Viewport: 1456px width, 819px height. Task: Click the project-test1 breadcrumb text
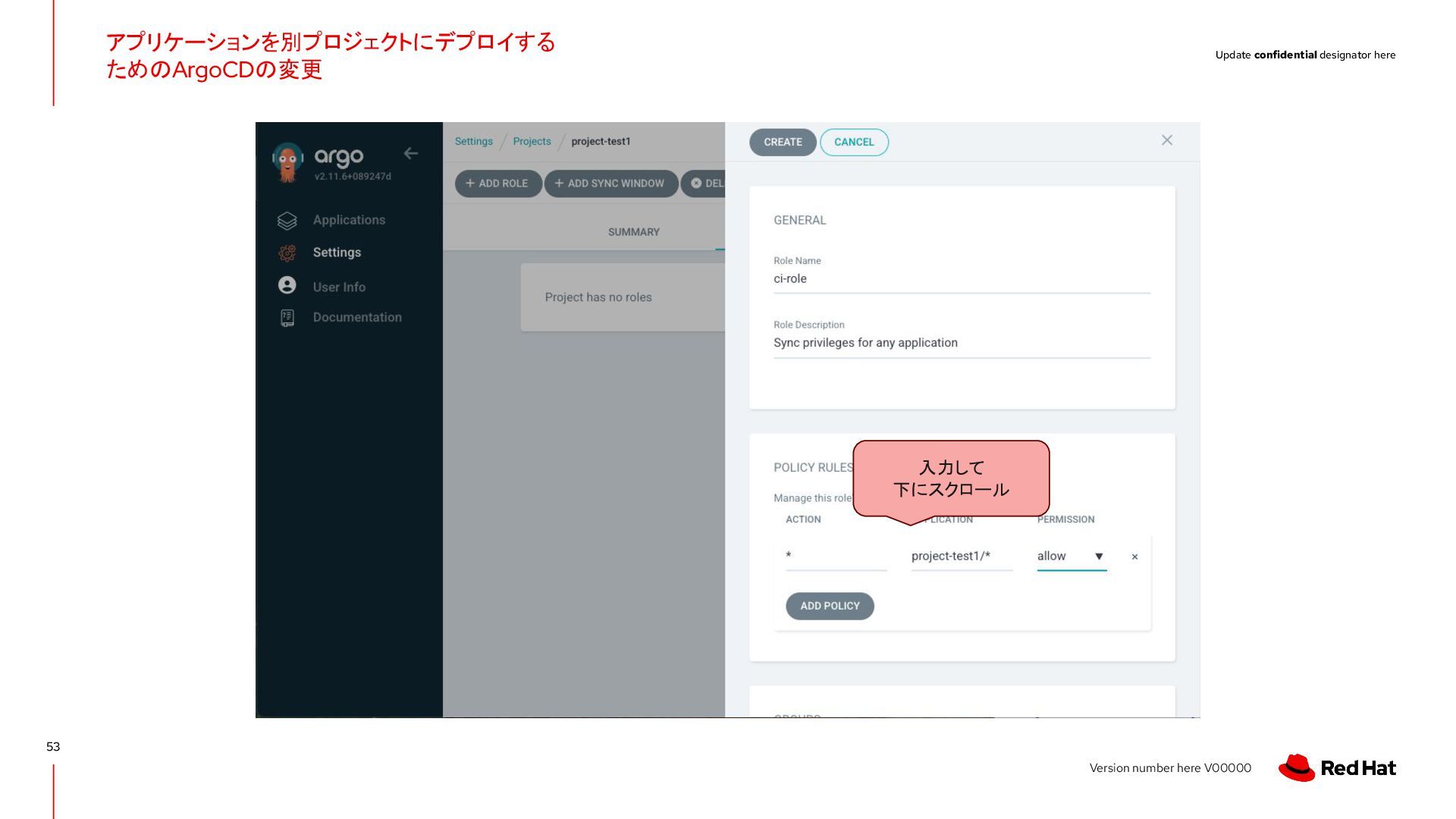(601, 141)
